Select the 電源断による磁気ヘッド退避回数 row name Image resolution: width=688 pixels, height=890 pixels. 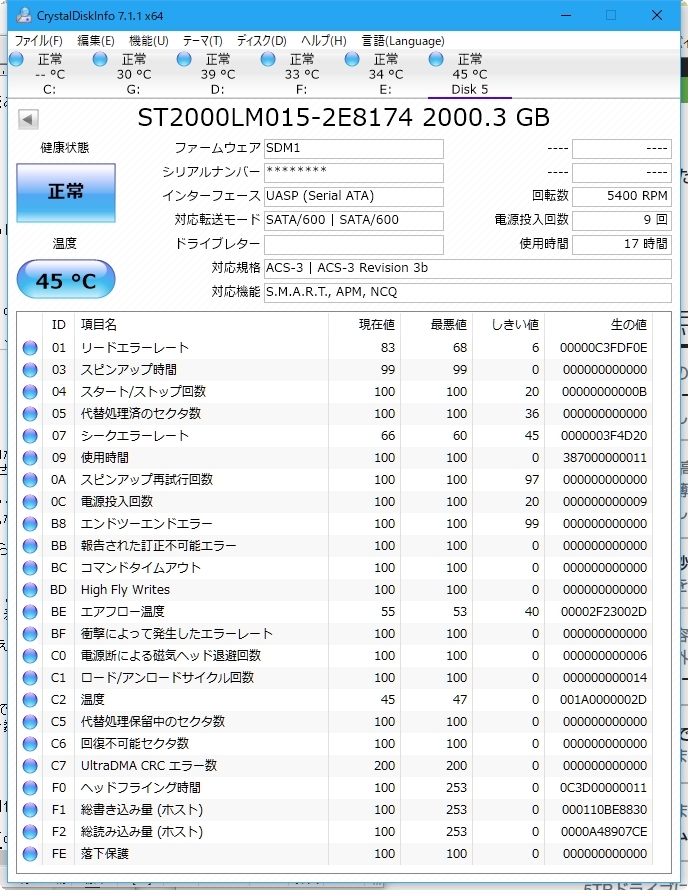[171, 656]
